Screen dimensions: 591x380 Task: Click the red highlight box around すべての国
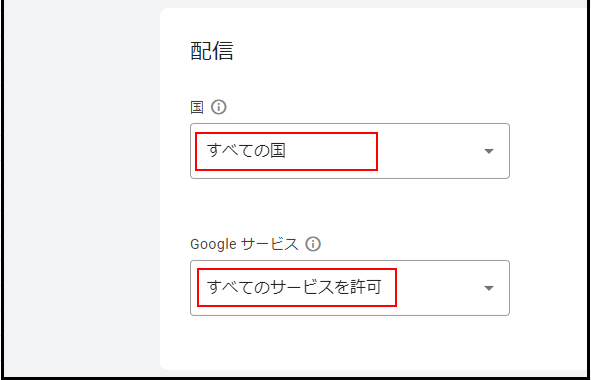(286, 151)
